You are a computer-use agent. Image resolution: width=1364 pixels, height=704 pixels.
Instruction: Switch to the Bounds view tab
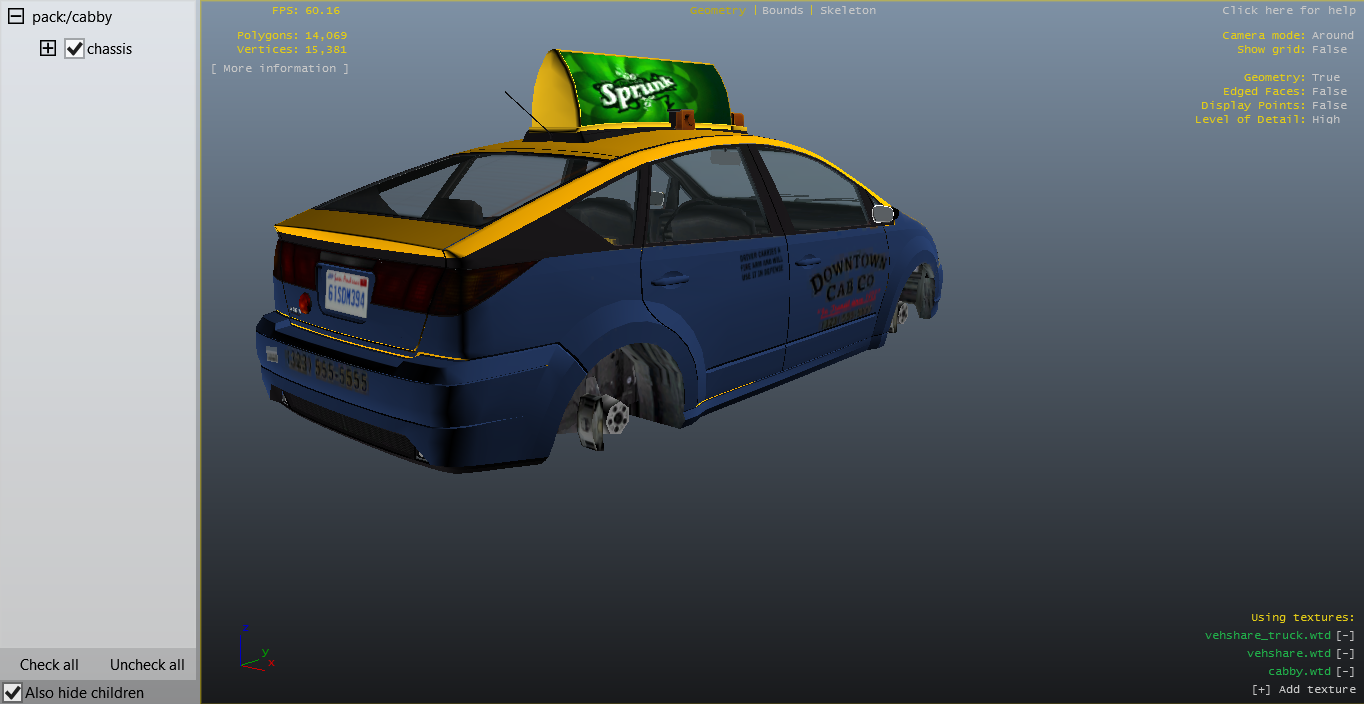click(x=782, y=10)
